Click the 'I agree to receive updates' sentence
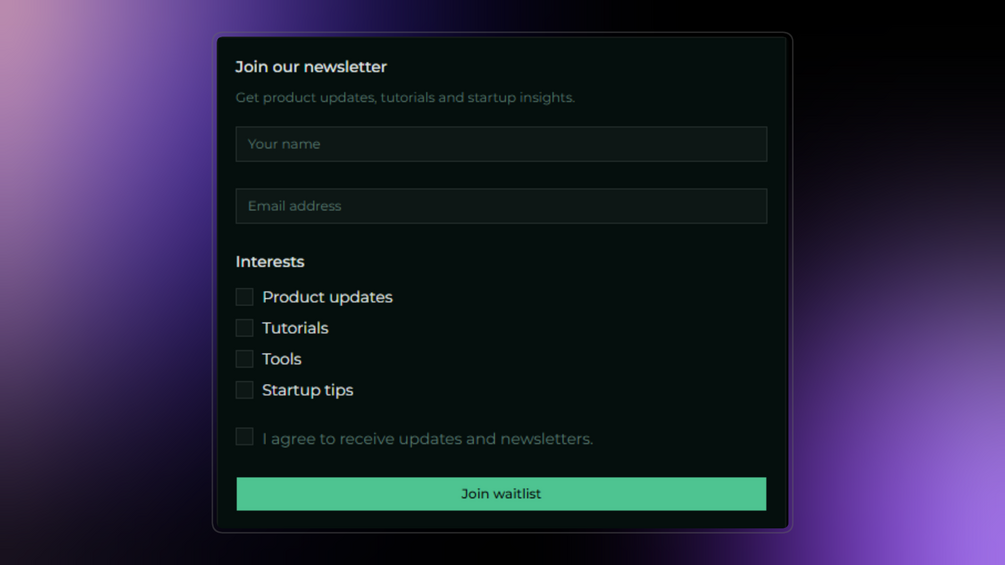The image size is (1005, 565). click(x=428, y=439)
